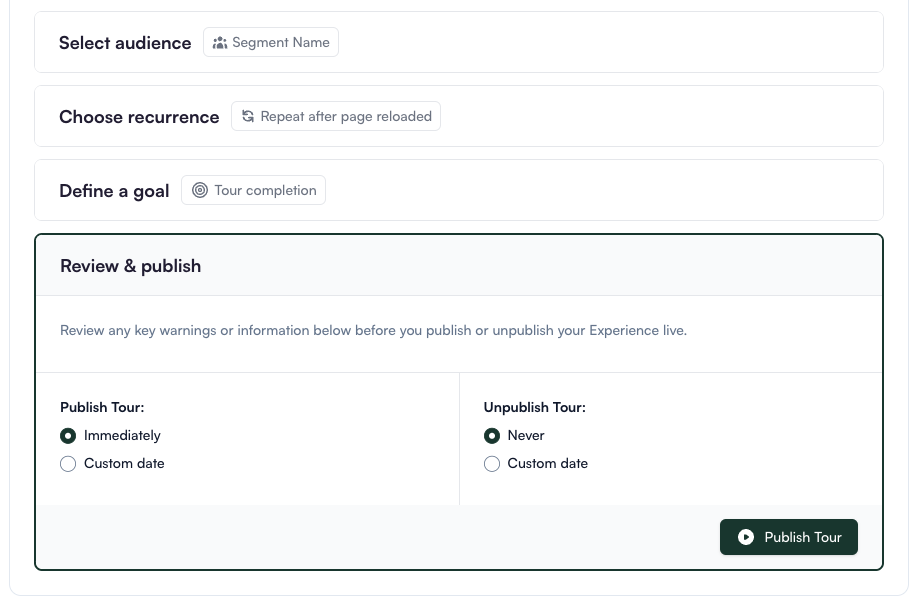Expand the Select audience section
This screenshot has width=921, height=608.
(x=459, y=42)
